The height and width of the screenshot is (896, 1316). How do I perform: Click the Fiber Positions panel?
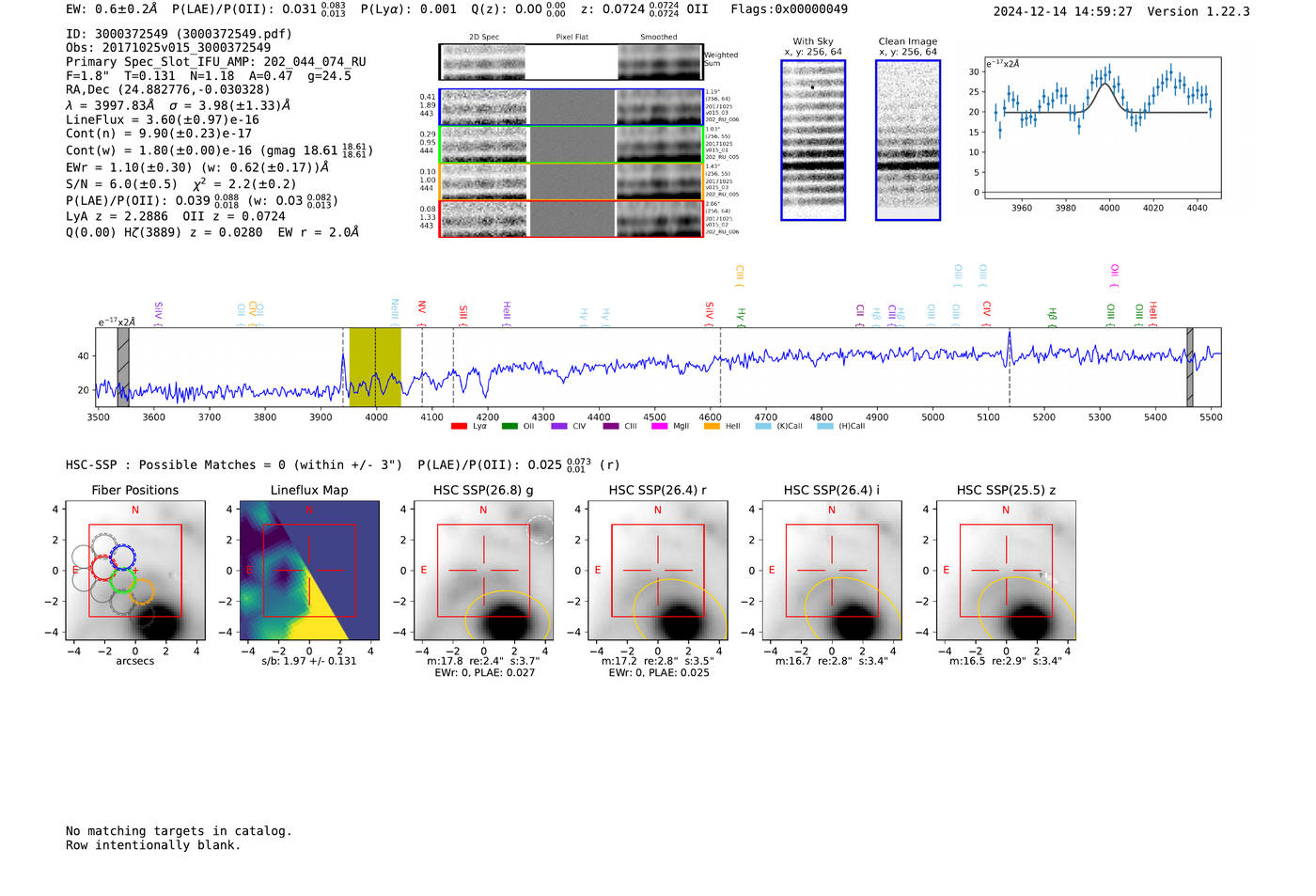coord(134,571)
